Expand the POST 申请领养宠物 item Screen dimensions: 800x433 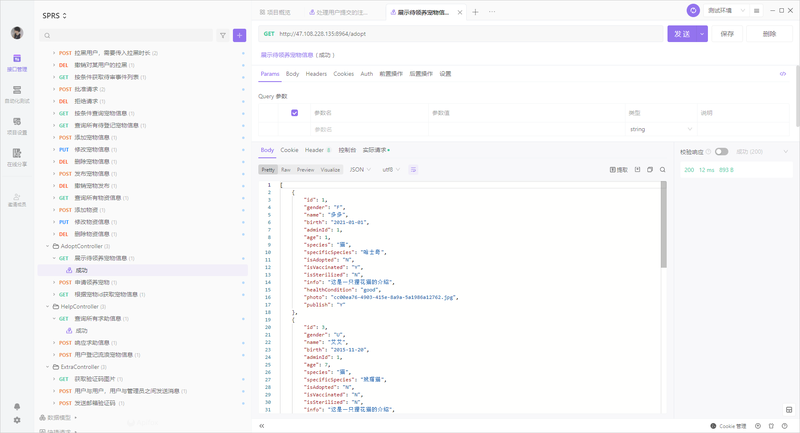[54, 283]
